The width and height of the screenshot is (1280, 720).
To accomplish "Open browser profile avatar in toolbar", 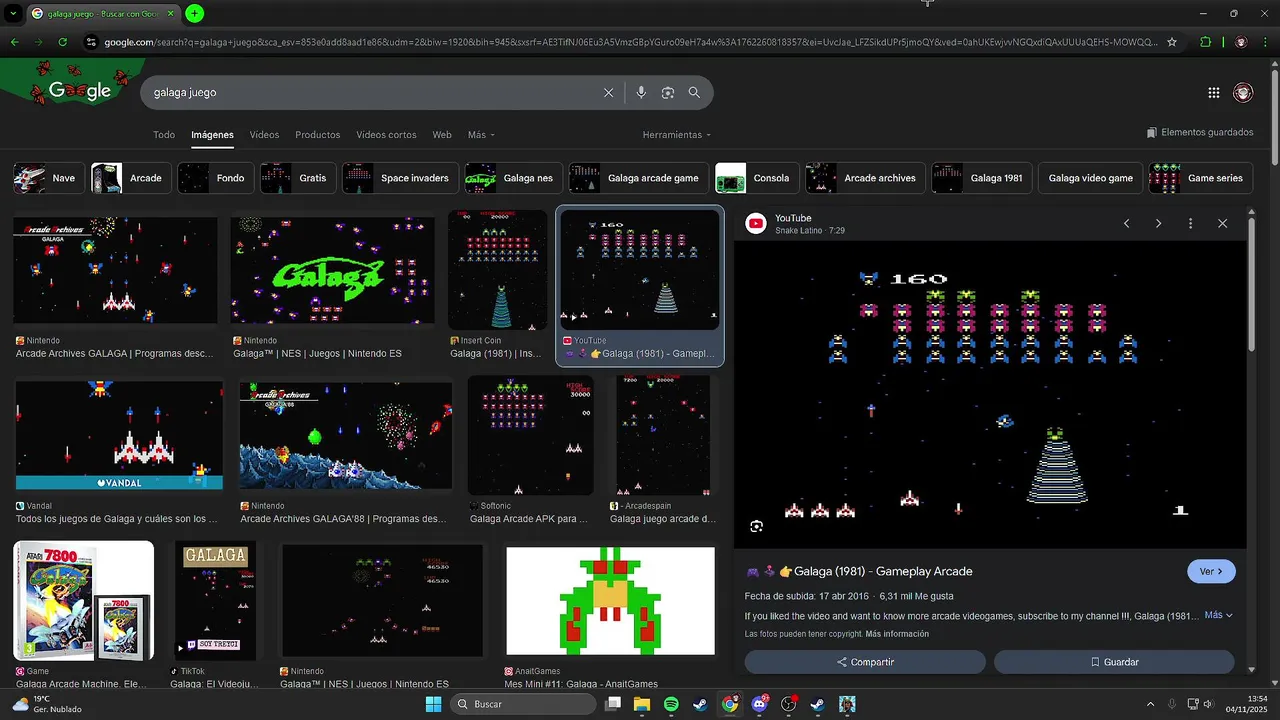I will pyautogui.click(x=1241, y=42).
